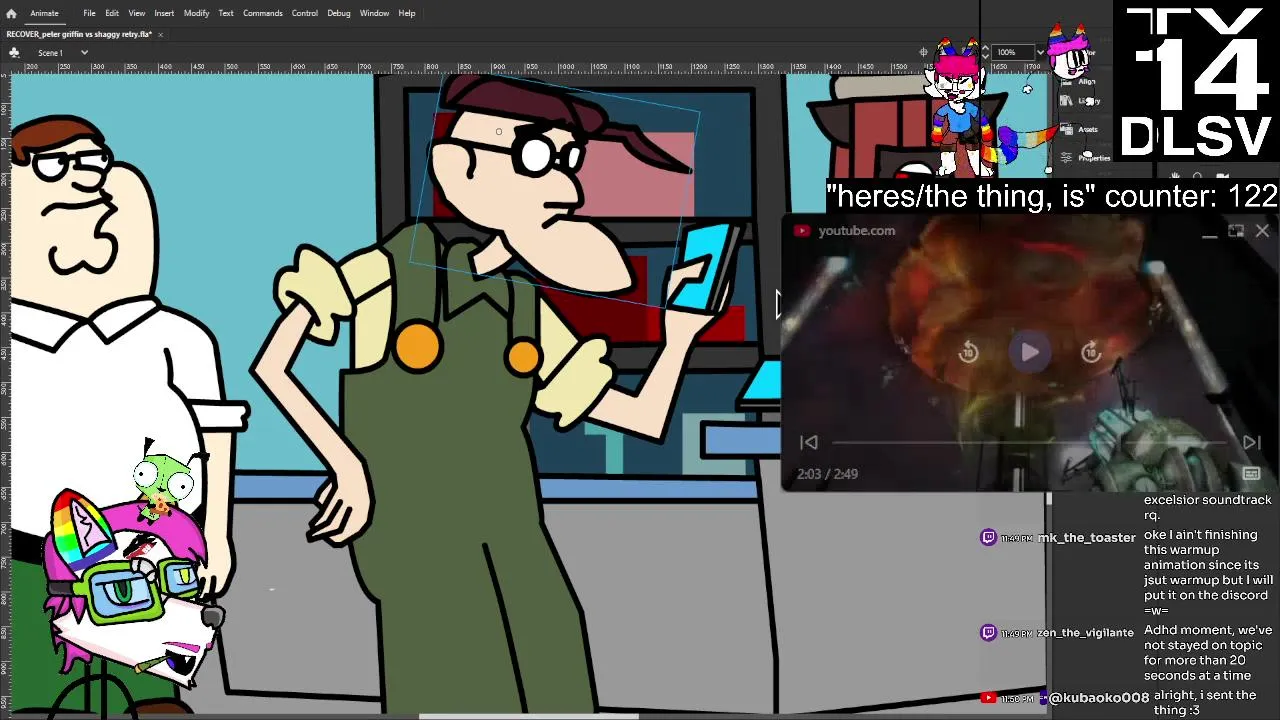Click the center stage icon
Viewport: 1280px width, 720px height.
pos(924,52)
